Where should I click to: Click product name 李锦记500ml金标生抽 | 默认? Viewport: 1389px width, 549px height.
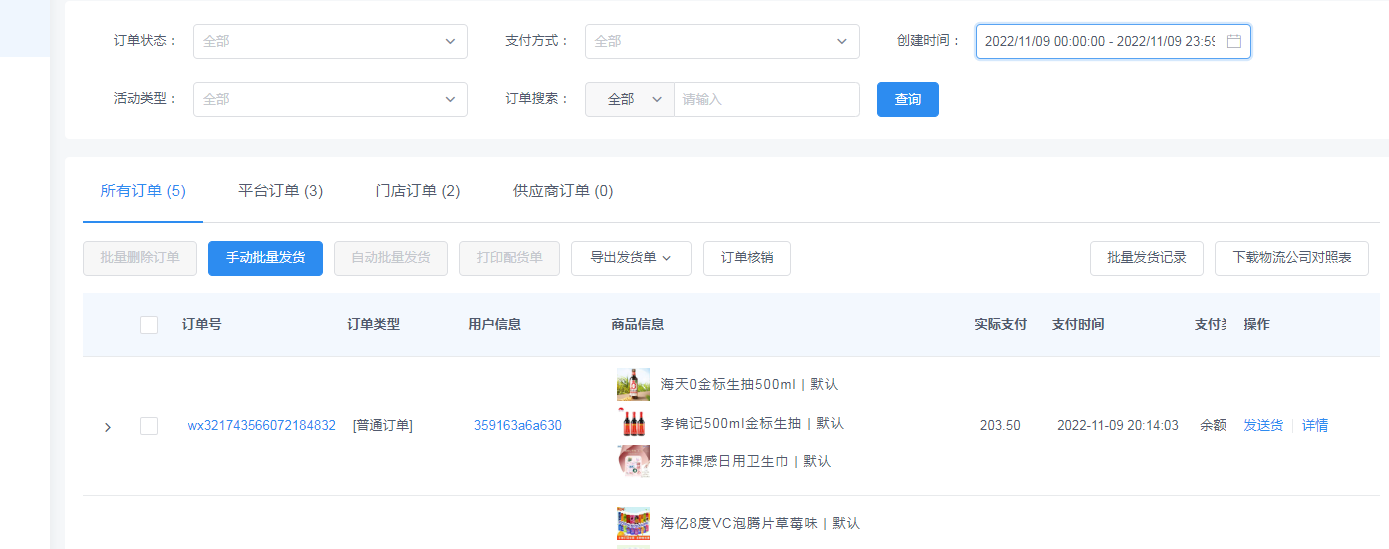click(x=752, y=423)
